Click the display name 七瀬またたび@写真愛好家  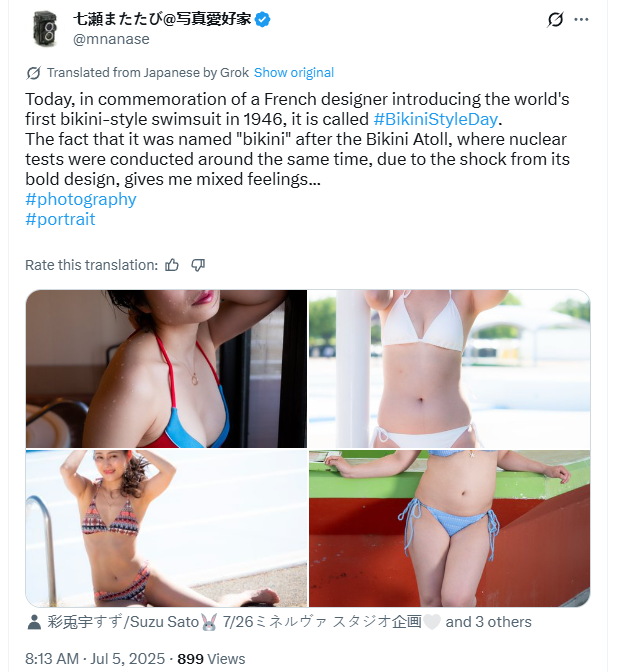pyautogui.click(x=162, y=19)
